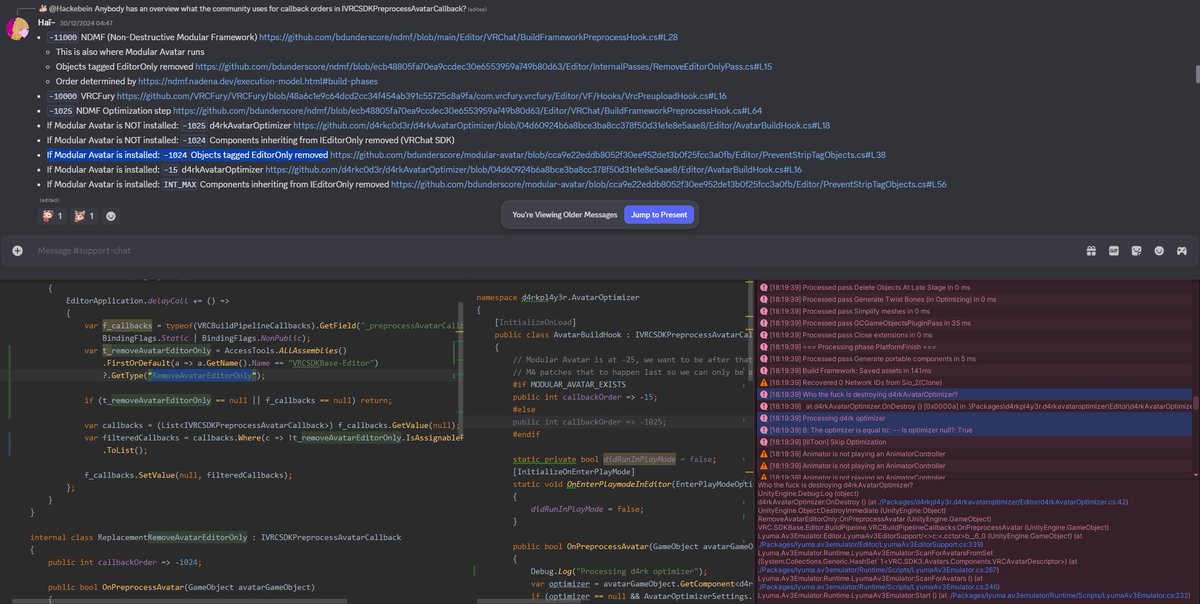The image size is (1200, 604).
Task: Open the emoji picker in the message bar
Action: pyautogui.click(x=1158, y=250)
